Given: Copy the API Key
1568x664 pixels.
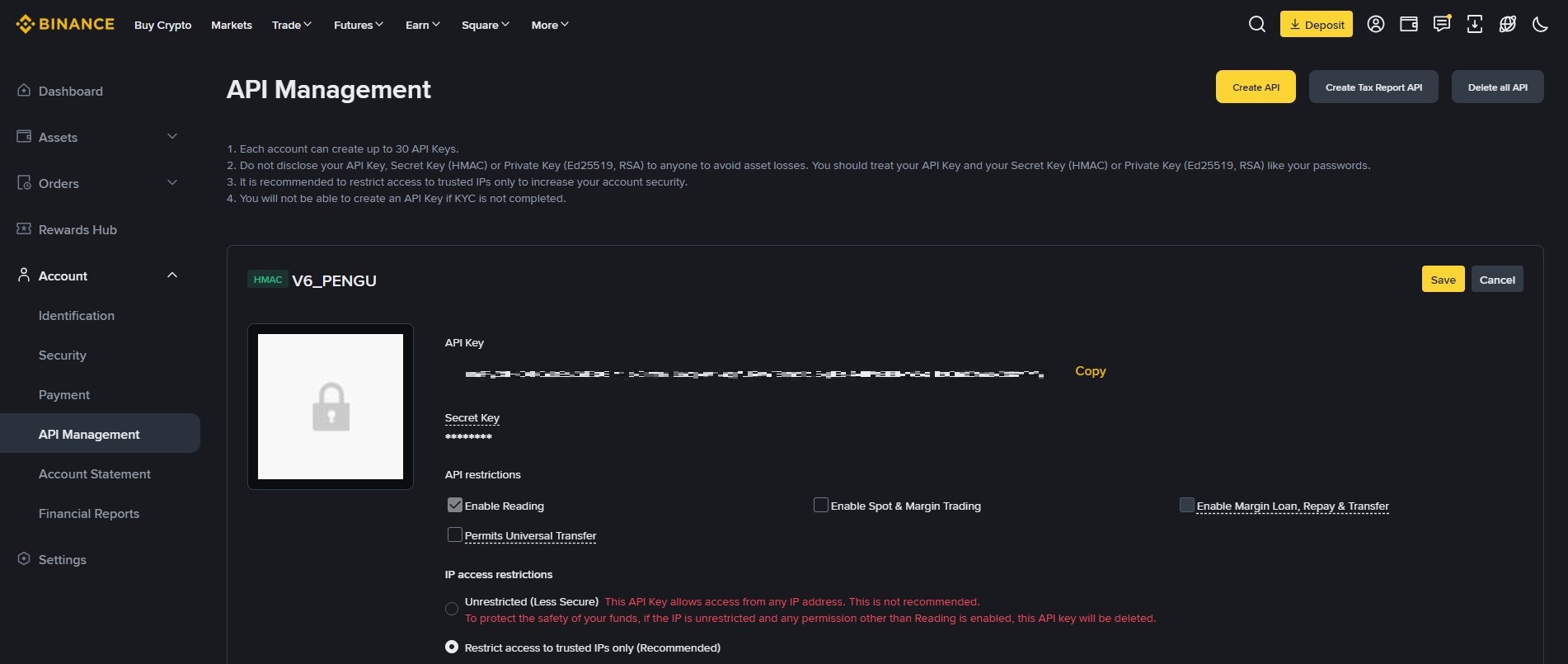Looking at the screenshot, I should click(x=1091, y=371).
